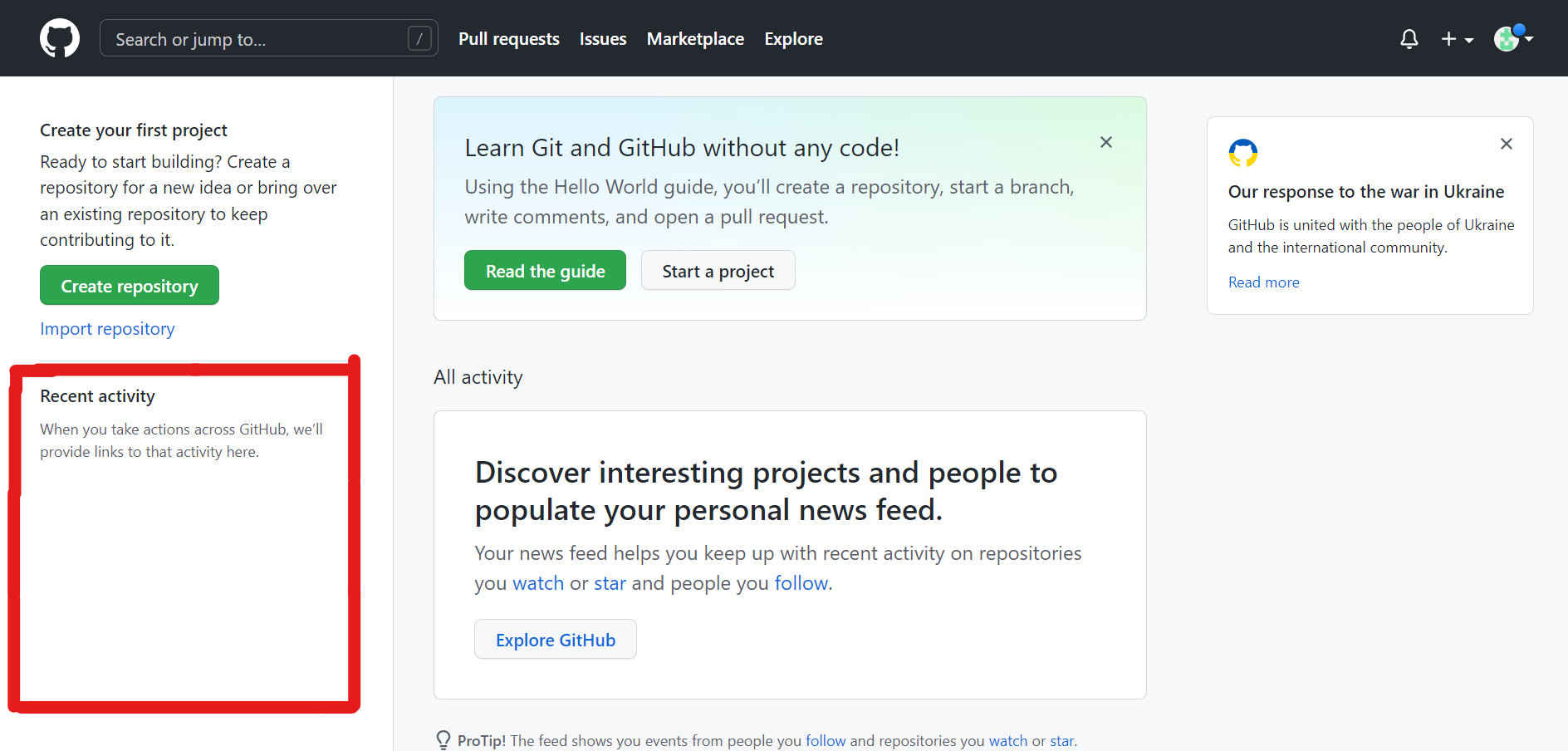Open the notifications bell
1568x751 pixels.
[x=1409, y=39]
